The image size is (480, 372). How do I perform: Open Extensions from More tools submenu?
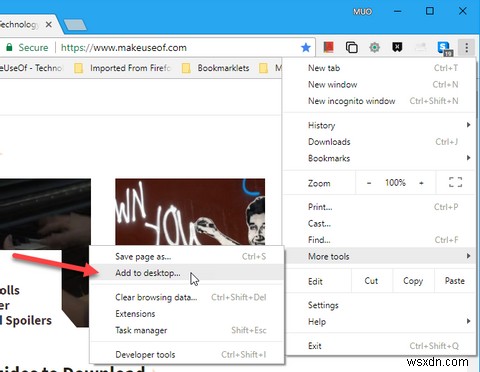tap(187, 314)
